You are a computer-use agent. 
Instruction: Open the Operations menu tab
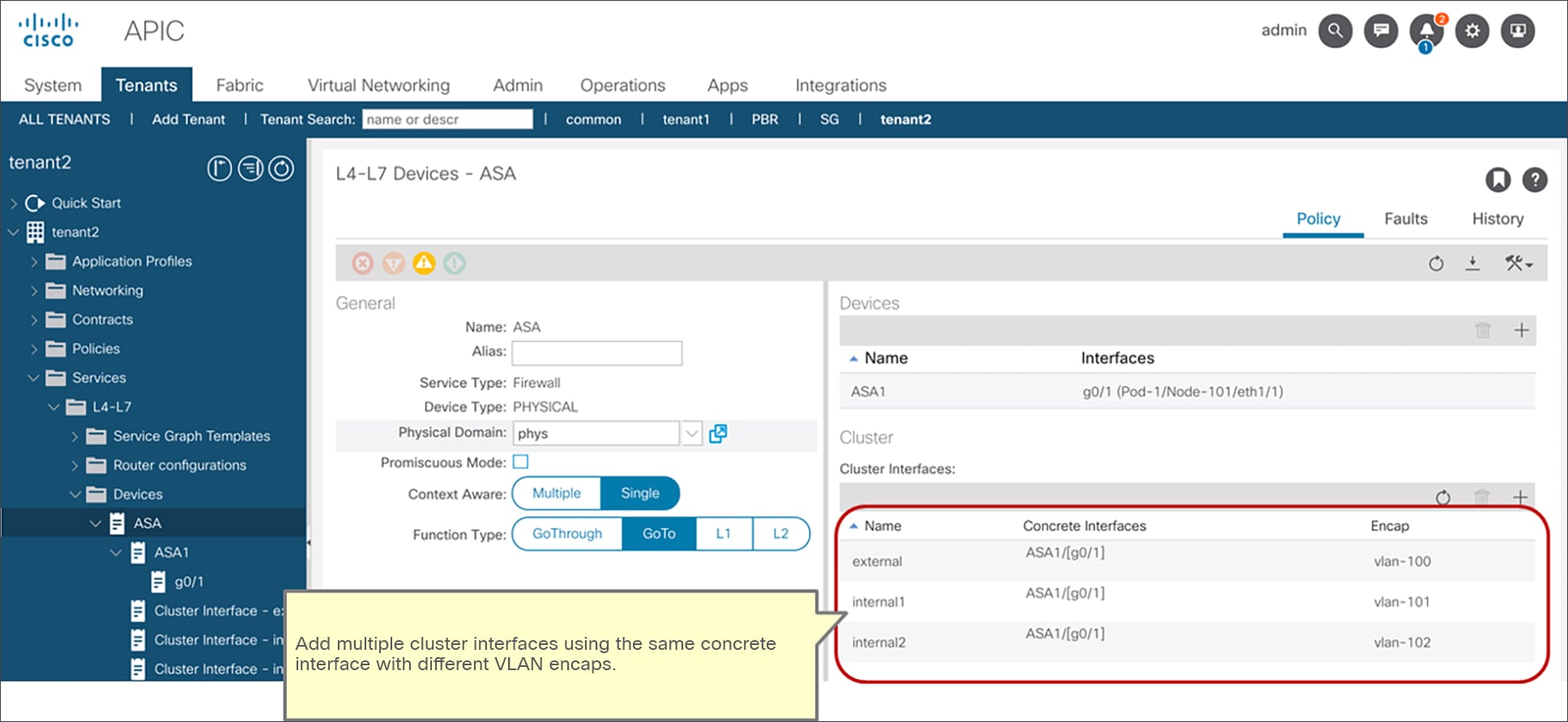pyautogui.click(x=622, y=85)
